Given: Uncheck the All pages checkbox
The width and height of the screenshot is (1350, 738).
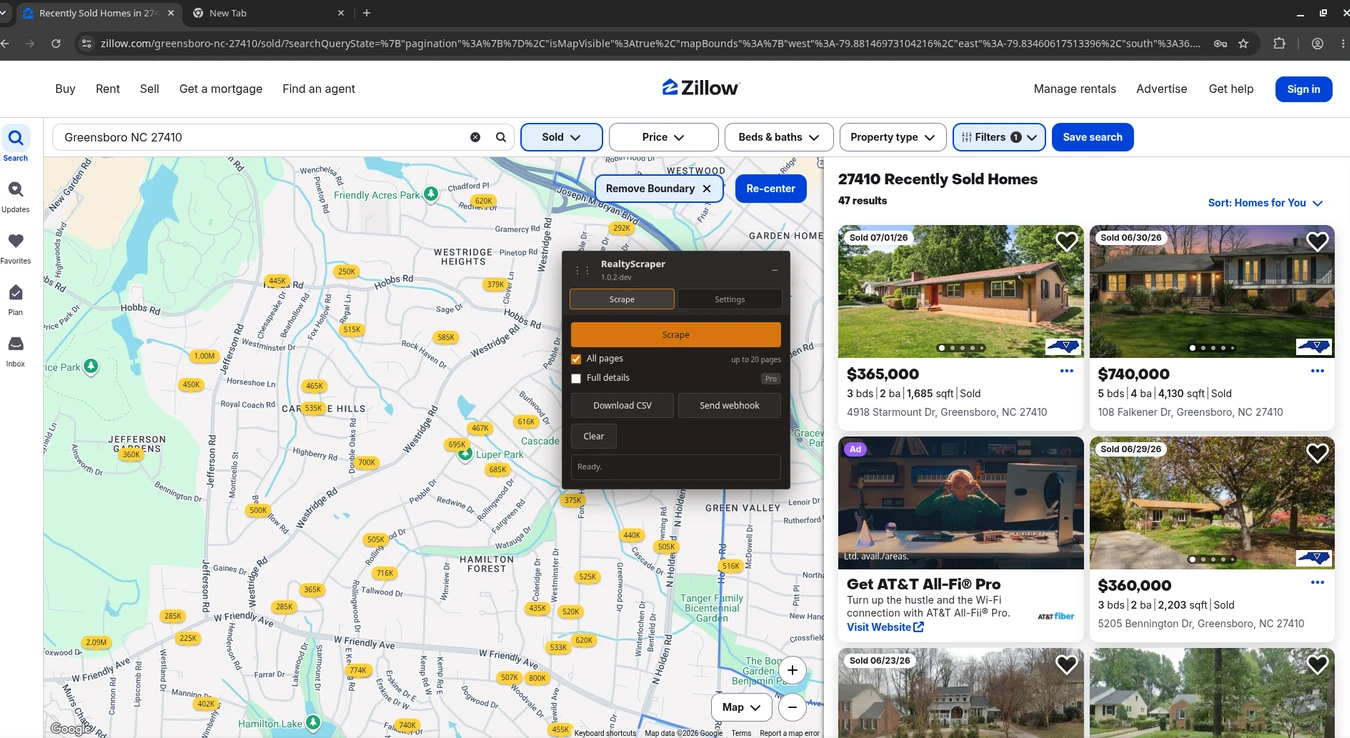Looking at the screenshot, I should pyautogui.click(x=576, y=359).
